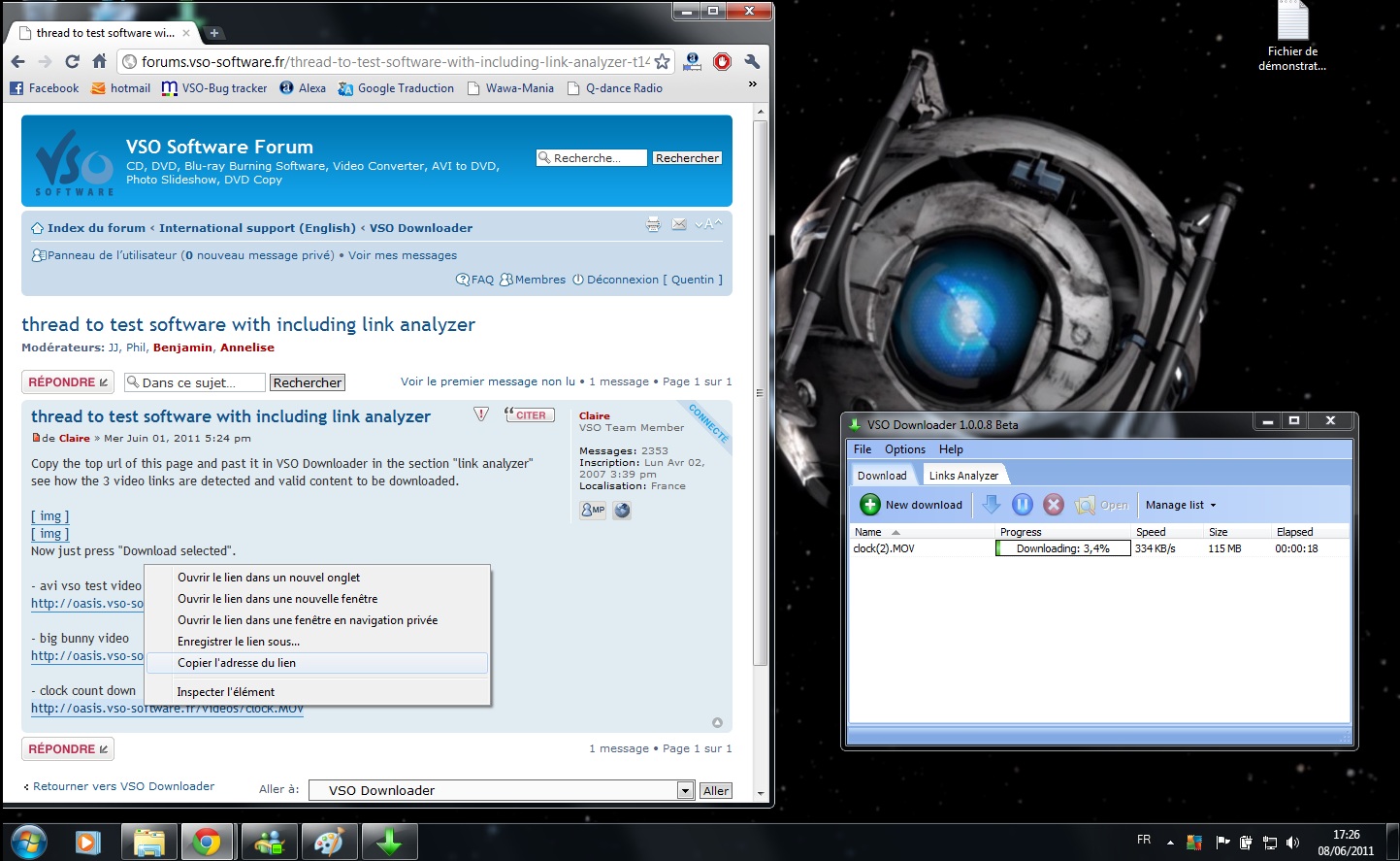Click the Paint icon in the taskbar
The image size is (1400, 861).
[329, 842]
